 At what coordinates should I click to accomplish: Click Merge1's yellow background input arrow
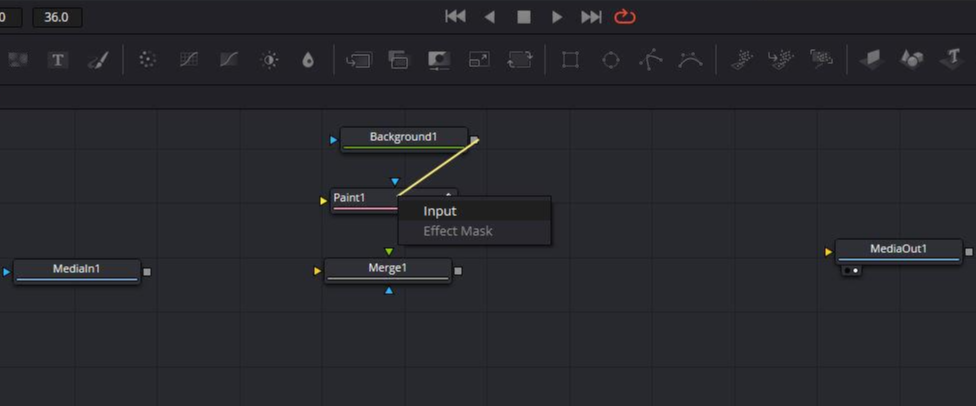tap(318, 271)
